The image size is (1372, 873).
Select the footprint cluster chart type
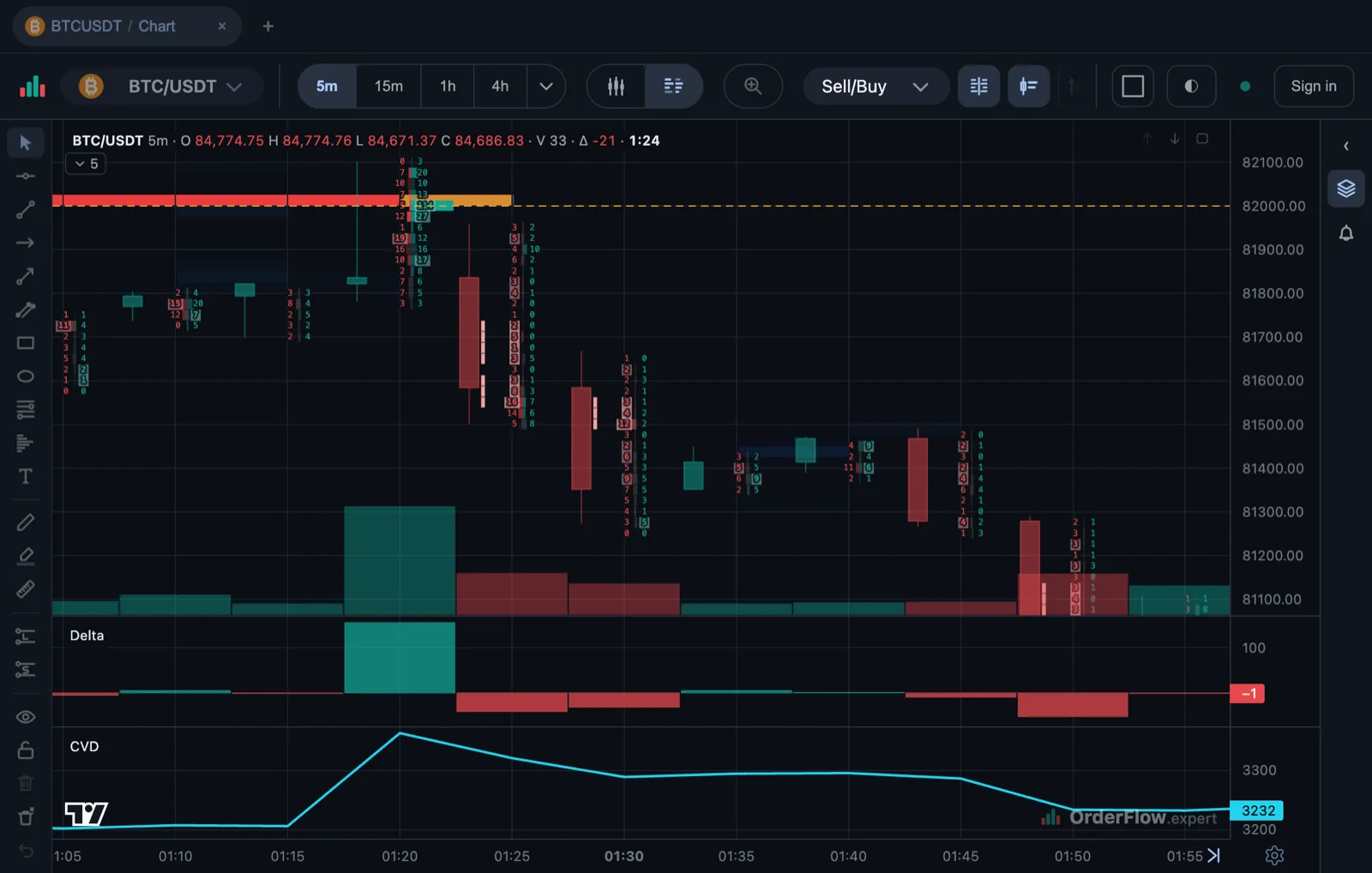pos(673,86)
